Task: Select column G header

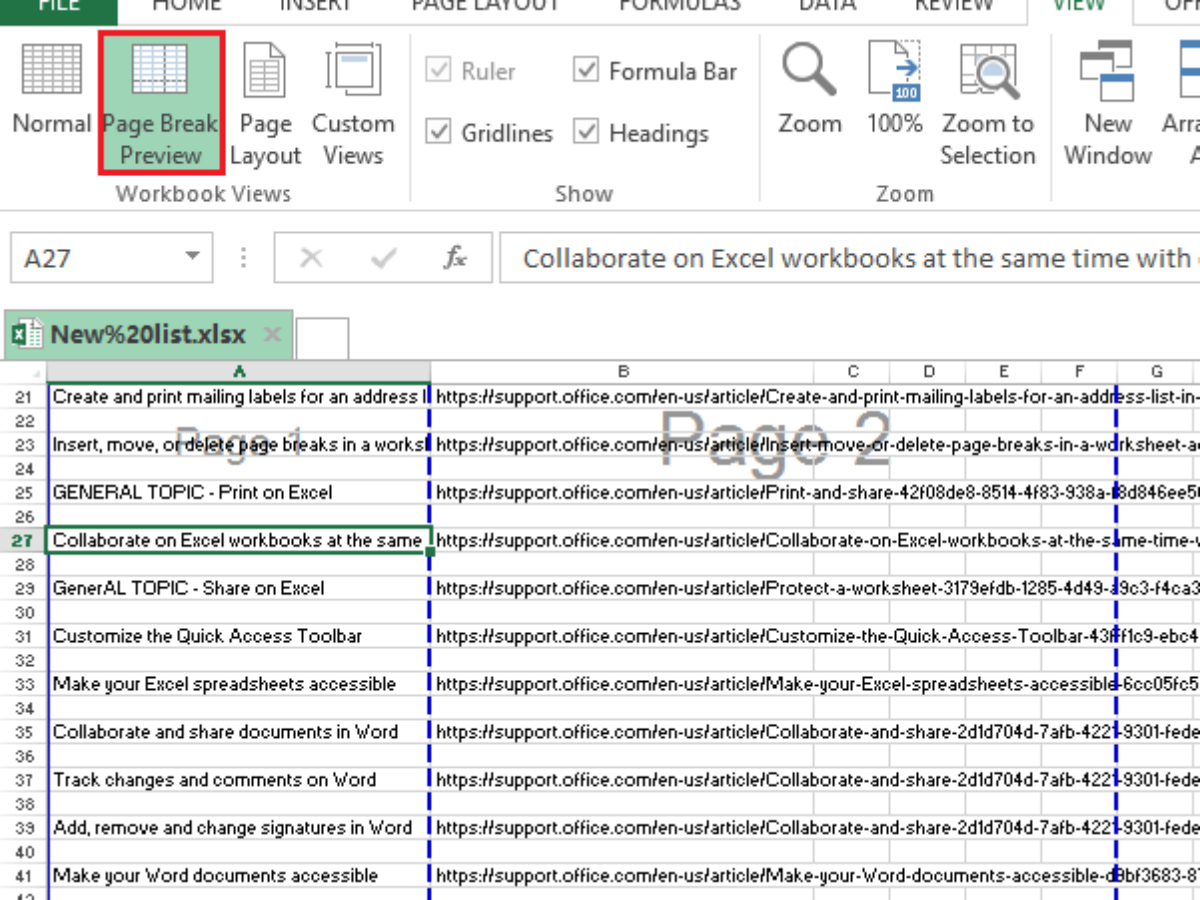Action: tap(1156, 371)
